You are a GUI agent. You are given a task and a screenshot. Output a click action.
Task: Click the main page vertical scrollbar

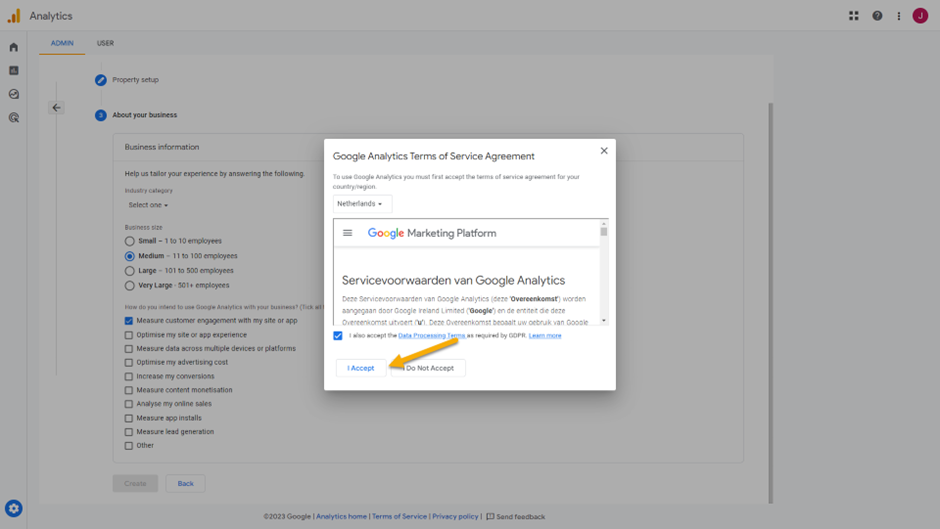tap(770, 303)
